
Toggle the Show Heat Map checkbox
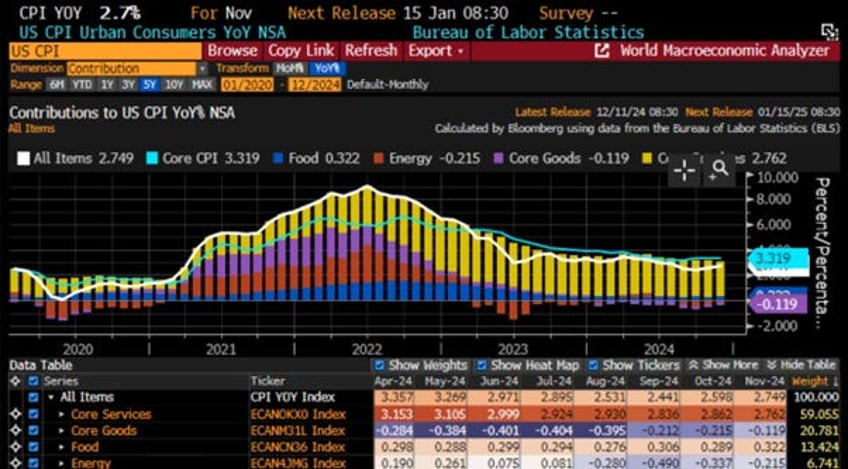click(x=482, y=365)
